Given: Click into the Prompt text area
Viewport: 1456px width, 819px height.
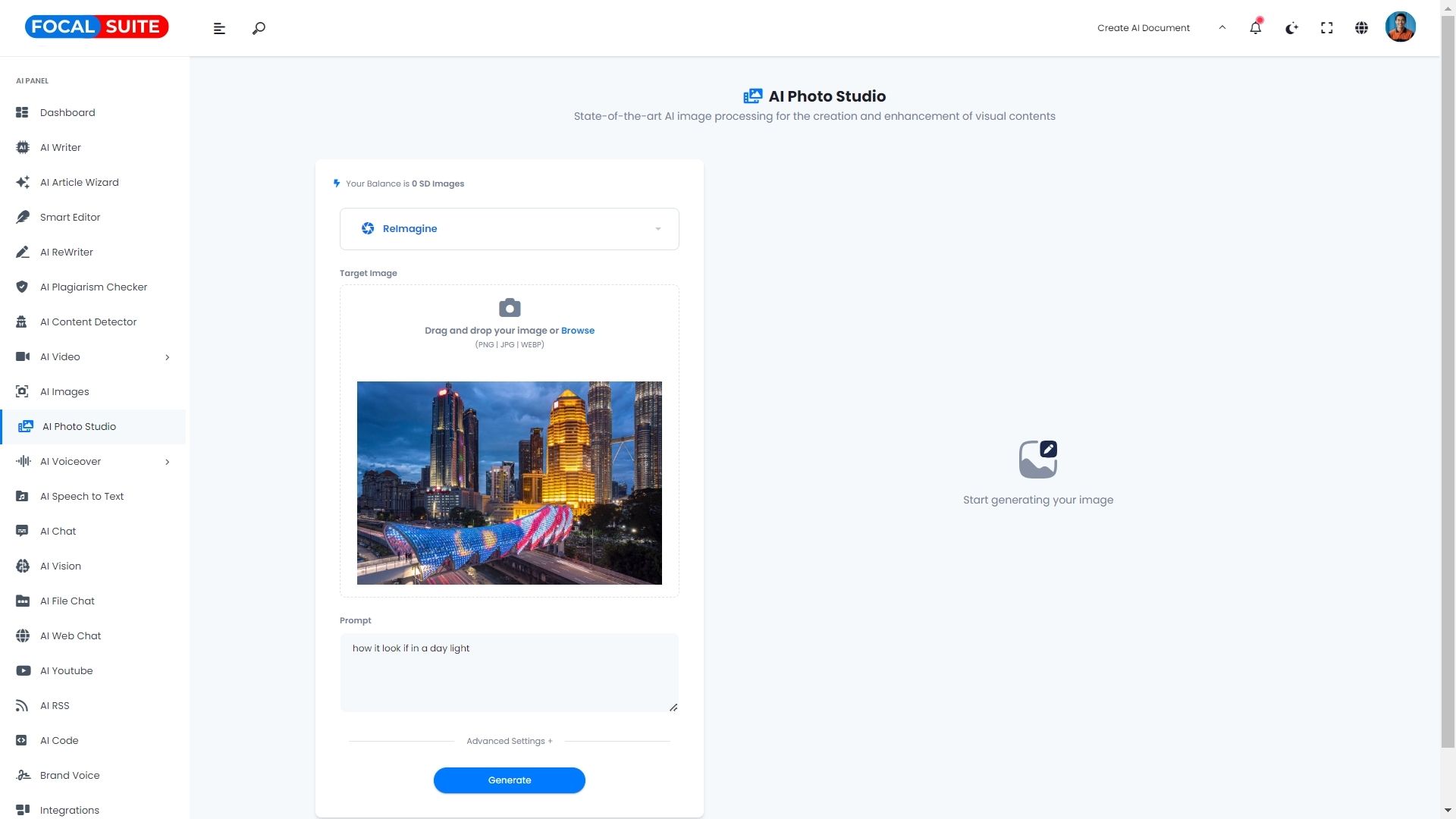Looking at the screenshot, I should (x=509, y=673).
